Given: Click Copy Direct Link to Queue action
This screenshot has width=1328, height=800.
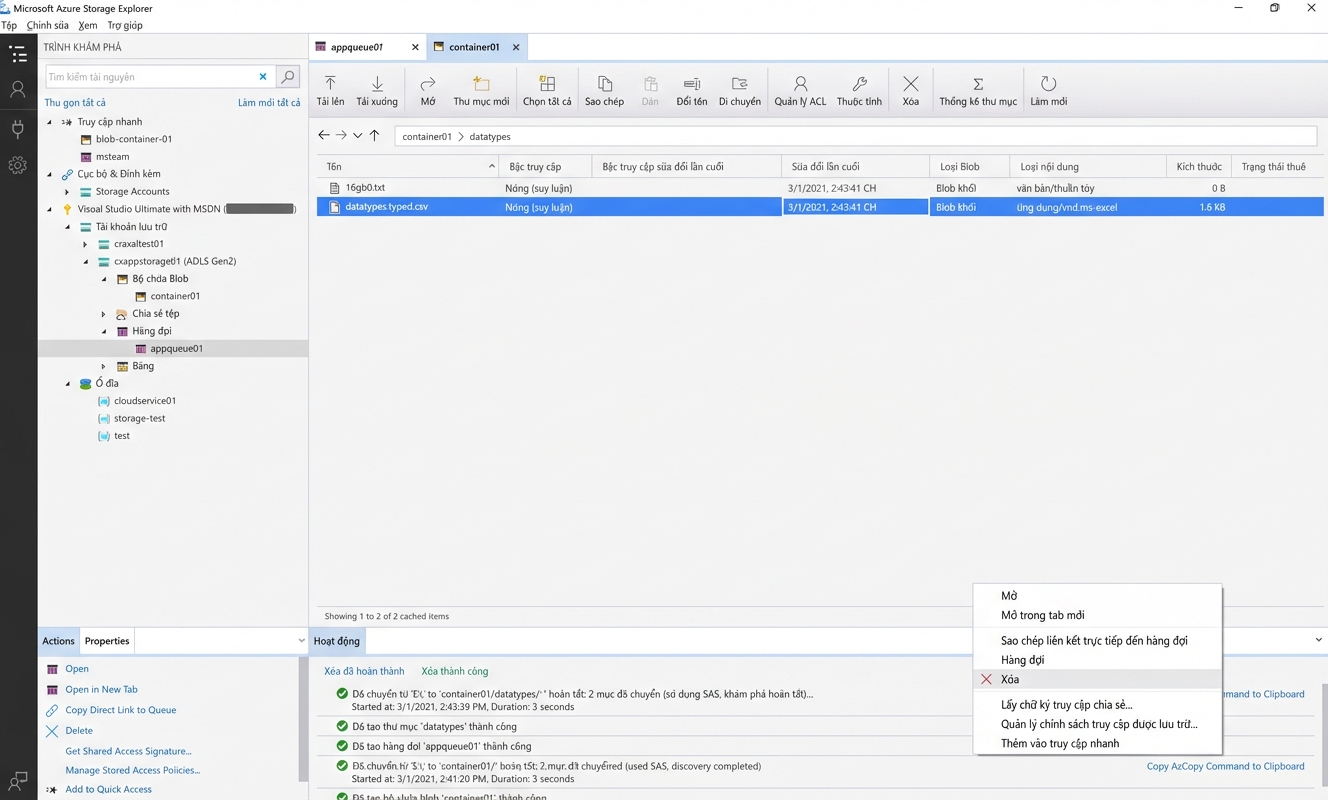Looking at the screenshot, I should tap(120, 710).
